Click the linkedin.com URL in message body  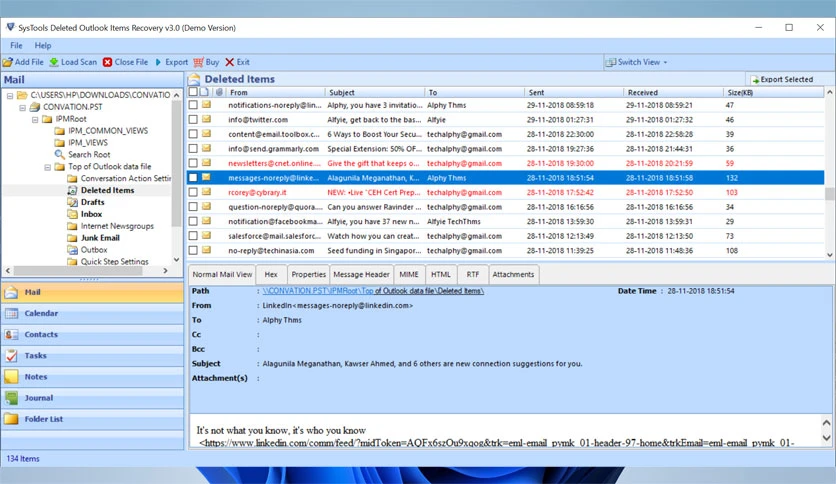(x=496, y=443)
